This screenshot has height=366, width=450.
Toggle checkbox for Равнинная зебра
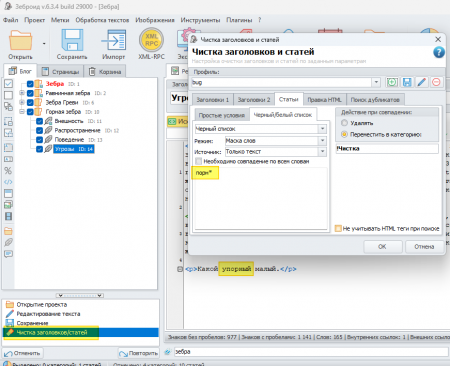[x=30, y=93]
